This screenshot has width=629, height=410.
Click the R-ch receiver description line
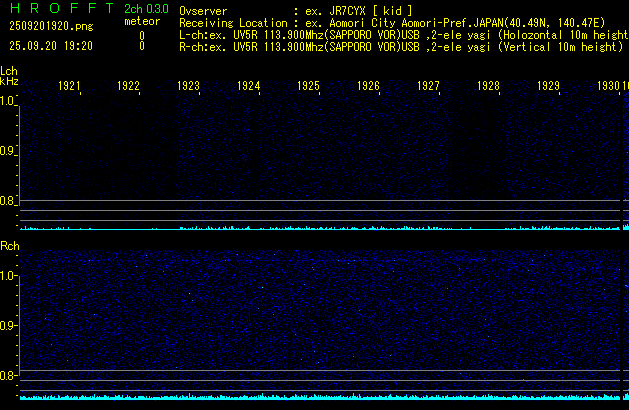pyautogui.click(x=400, y=46)
